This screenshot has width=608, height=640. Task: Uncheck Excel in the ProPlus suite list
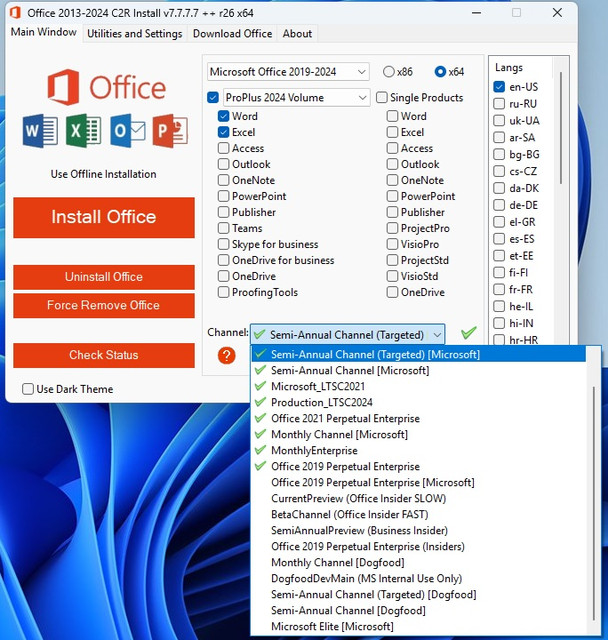223,132
